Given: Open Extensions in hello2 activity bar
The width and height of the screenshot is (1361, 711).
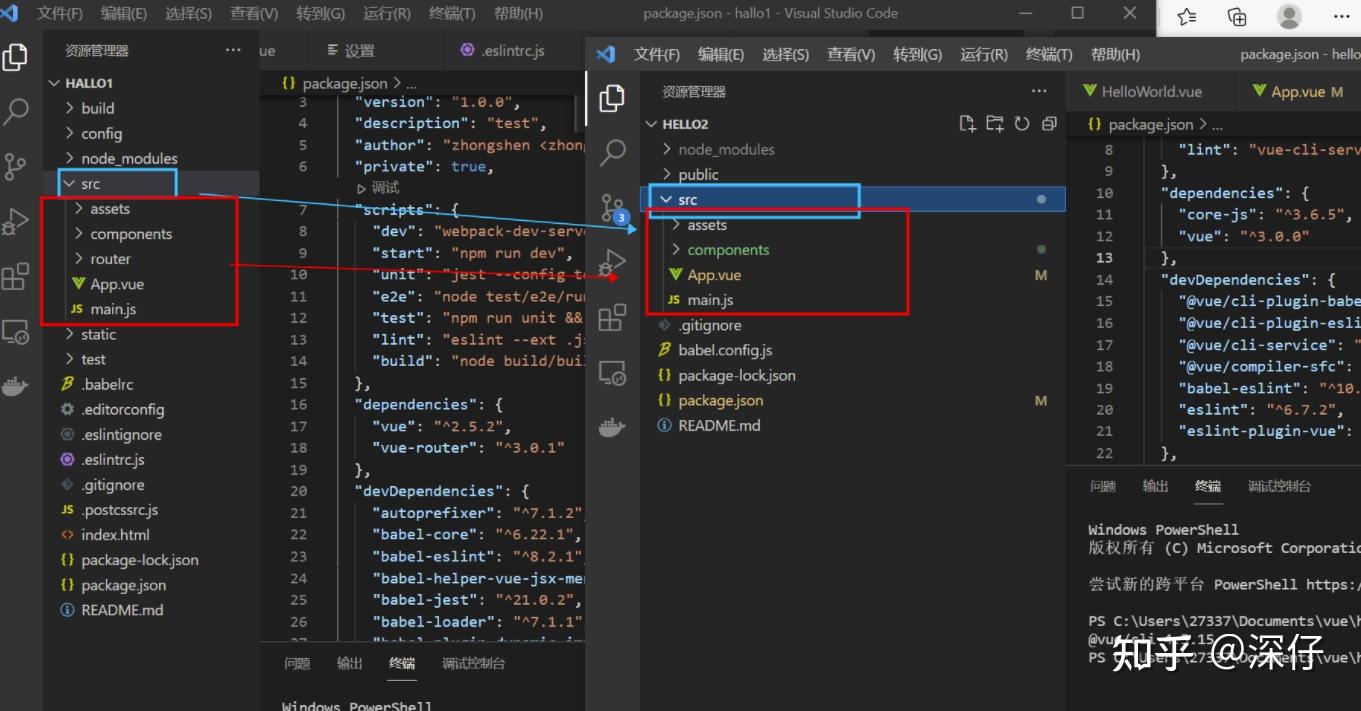Looking at the screenshot, I should (x=612, y=318).
